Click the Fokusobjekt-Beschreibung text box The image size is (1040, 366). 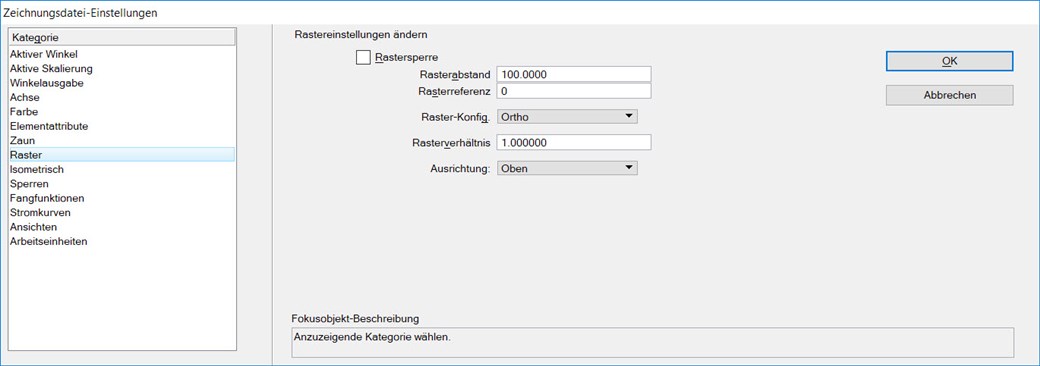click(653, 342)
